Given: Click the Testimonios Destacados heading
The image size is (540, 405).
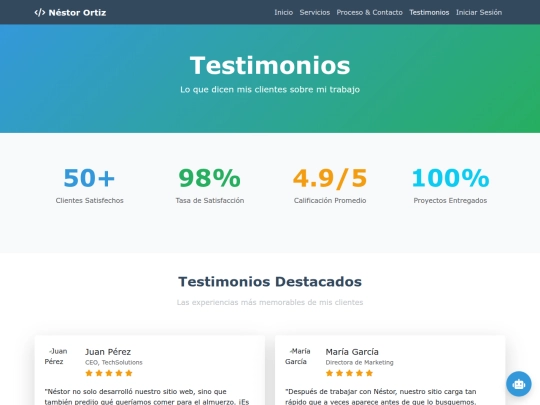Looking at the screenshot, I should tap(270, 282).
